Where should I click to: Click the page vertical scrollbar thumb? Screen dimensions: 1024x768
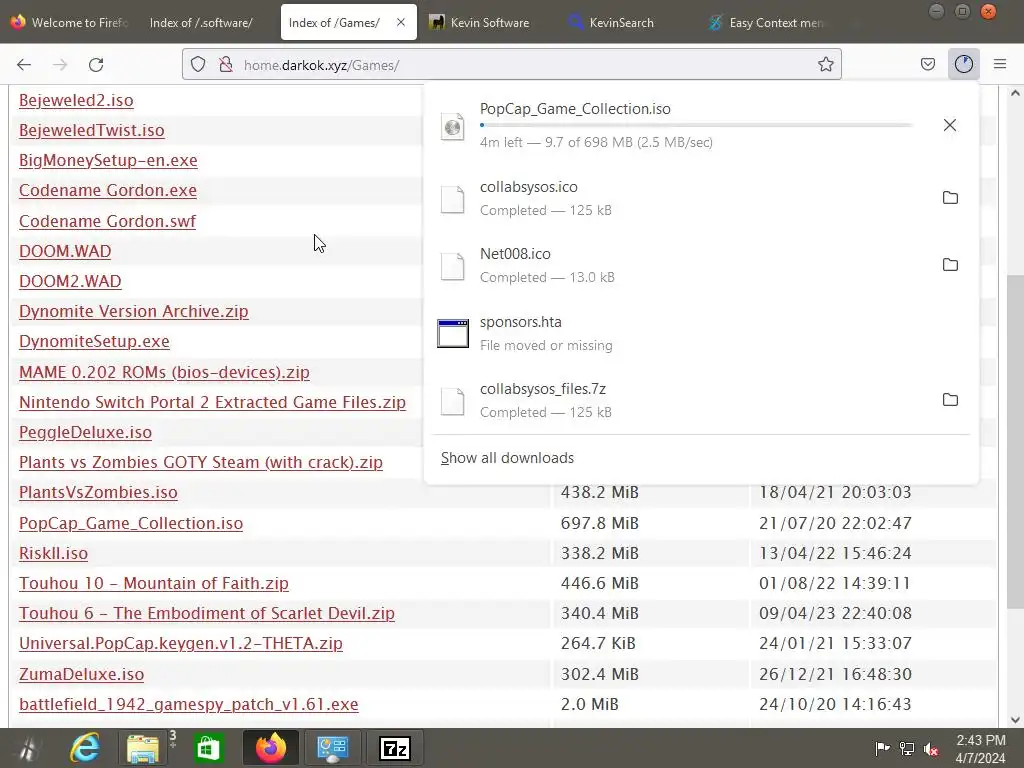pyautogui.click(x=1015, y=442)
